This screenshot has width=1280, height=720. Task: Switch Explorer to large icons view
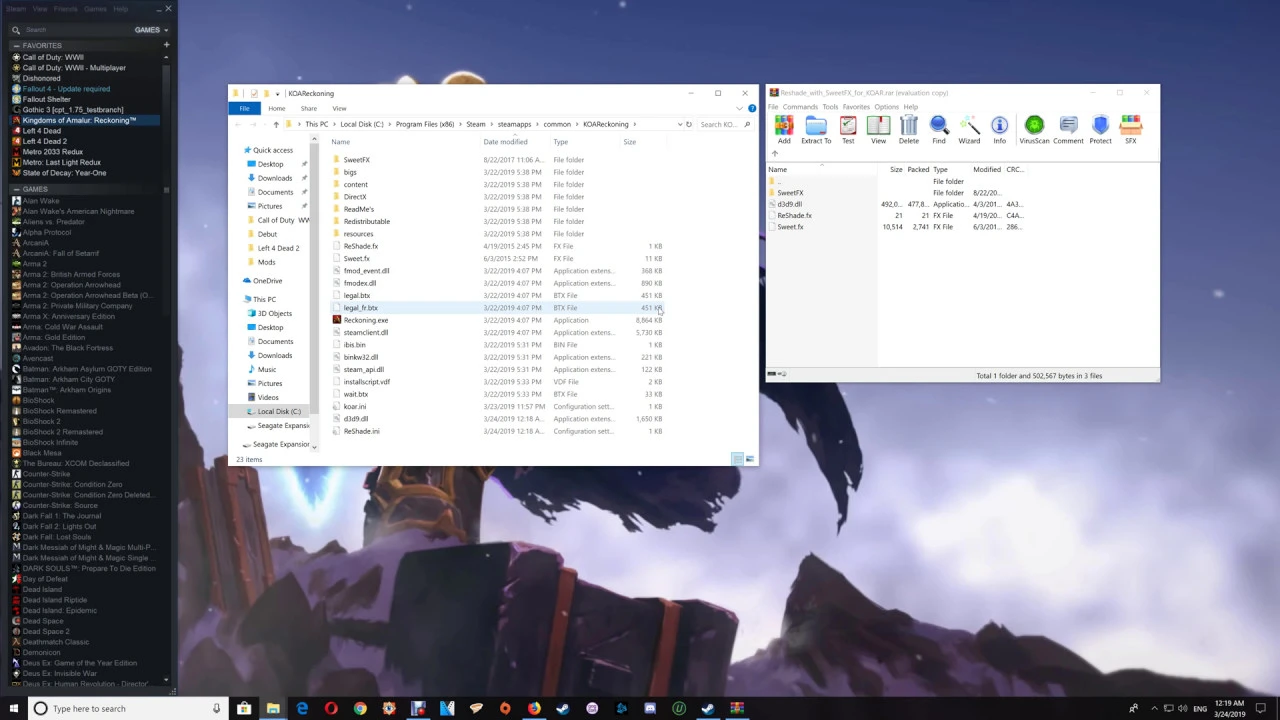tap(749, 459)
